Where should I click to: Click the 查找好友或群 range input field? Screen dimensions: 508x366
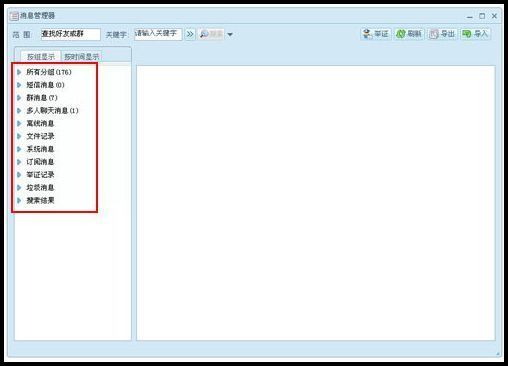click(71, 34)
